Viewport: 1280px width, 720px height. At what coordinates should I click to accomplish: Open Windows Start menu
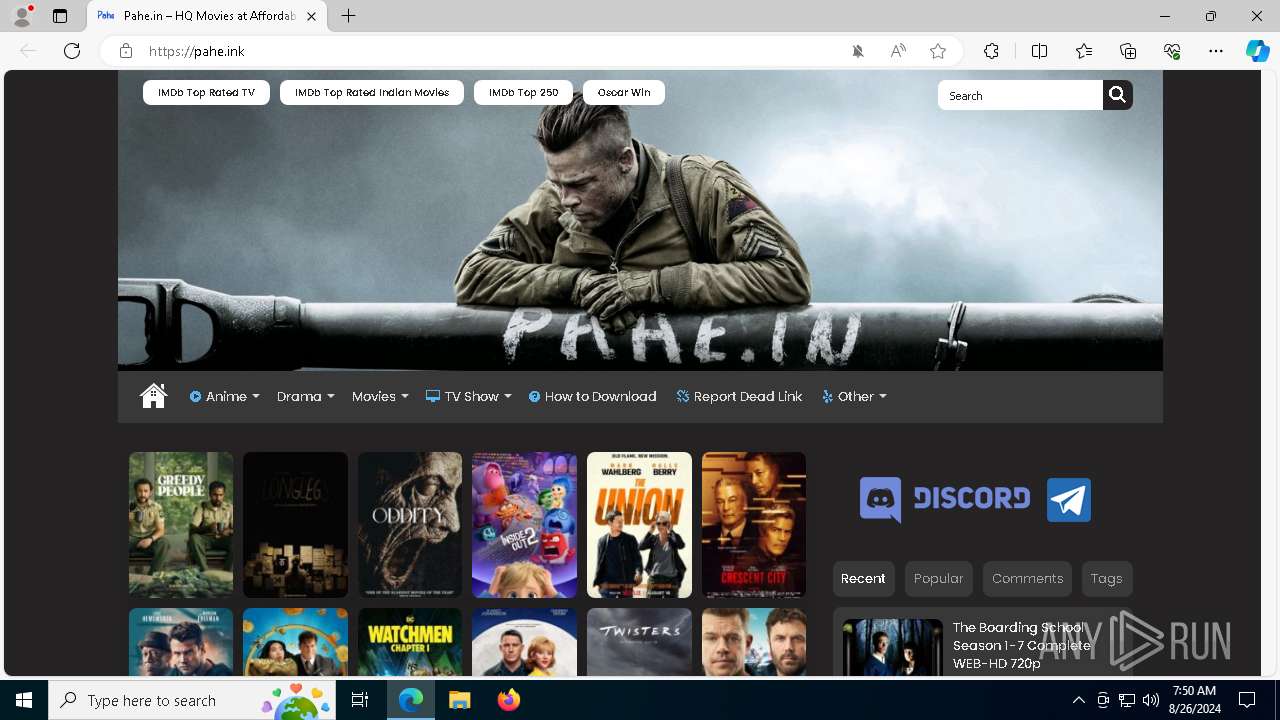tap(24, 700)
